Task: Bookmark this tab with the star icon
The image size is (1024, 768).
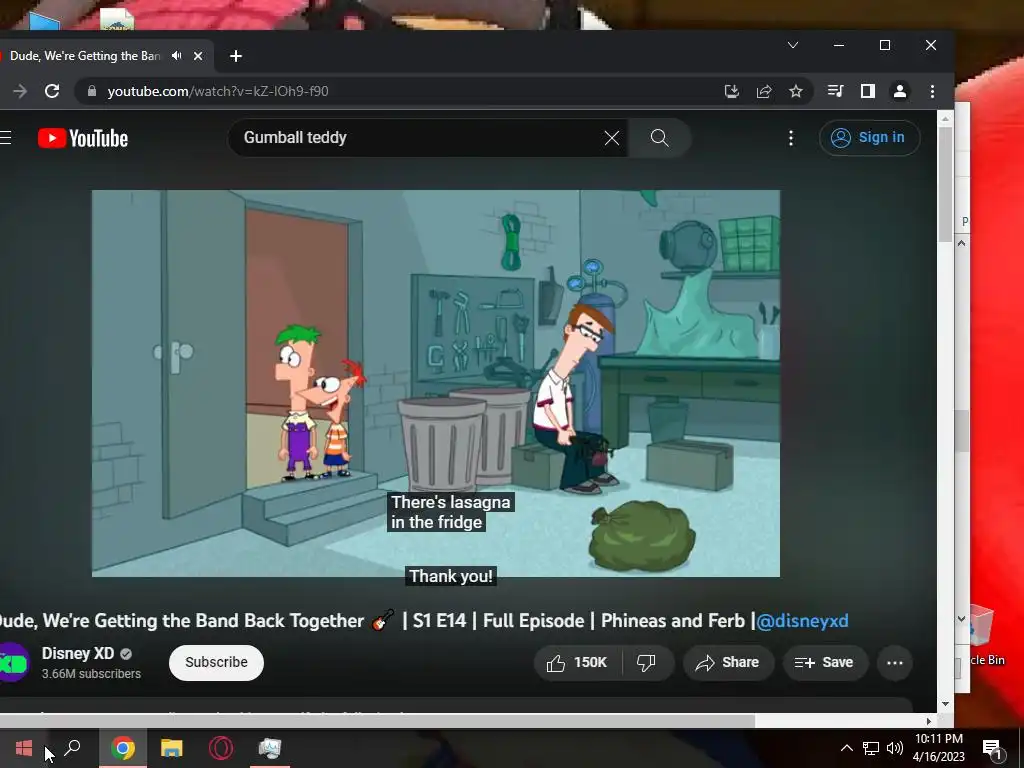Action: click(x=795, y=91)
